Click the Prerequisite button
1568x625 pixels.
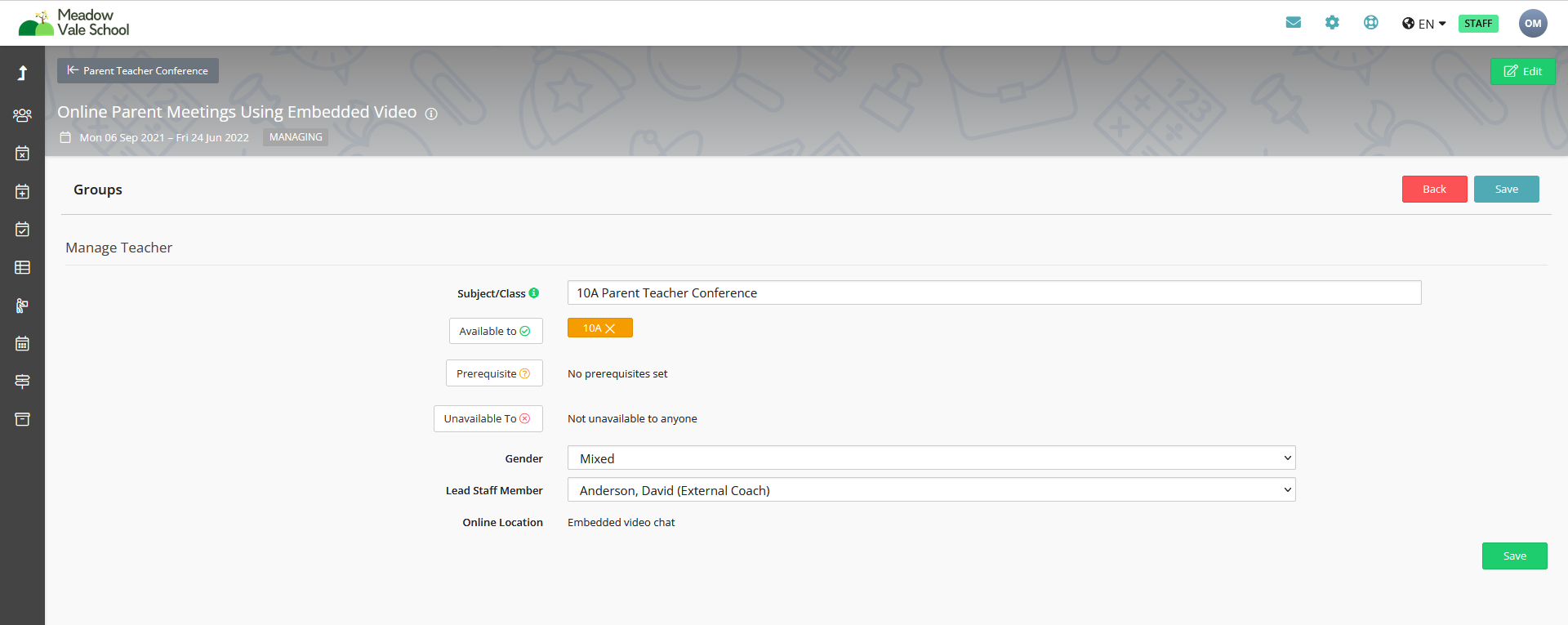[493, 373]
